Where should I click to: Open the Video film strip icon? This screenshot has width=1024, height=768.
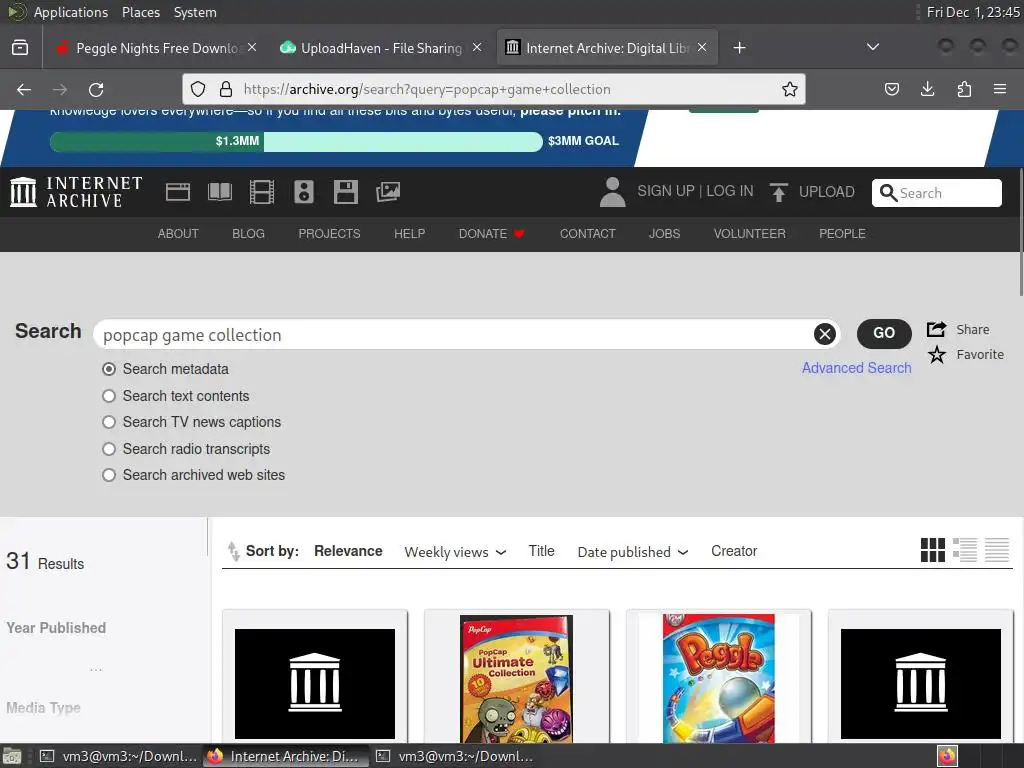click(262, 192)
